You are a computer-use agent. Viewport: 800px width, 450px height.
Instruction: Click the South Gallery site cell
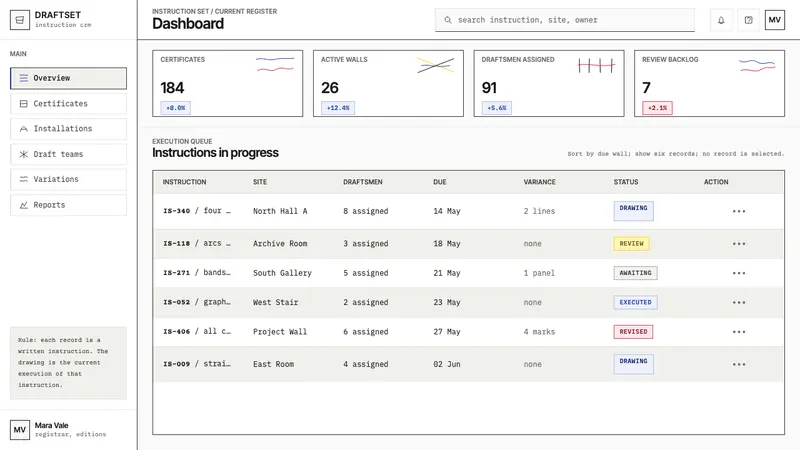click(x=282, y=273)
